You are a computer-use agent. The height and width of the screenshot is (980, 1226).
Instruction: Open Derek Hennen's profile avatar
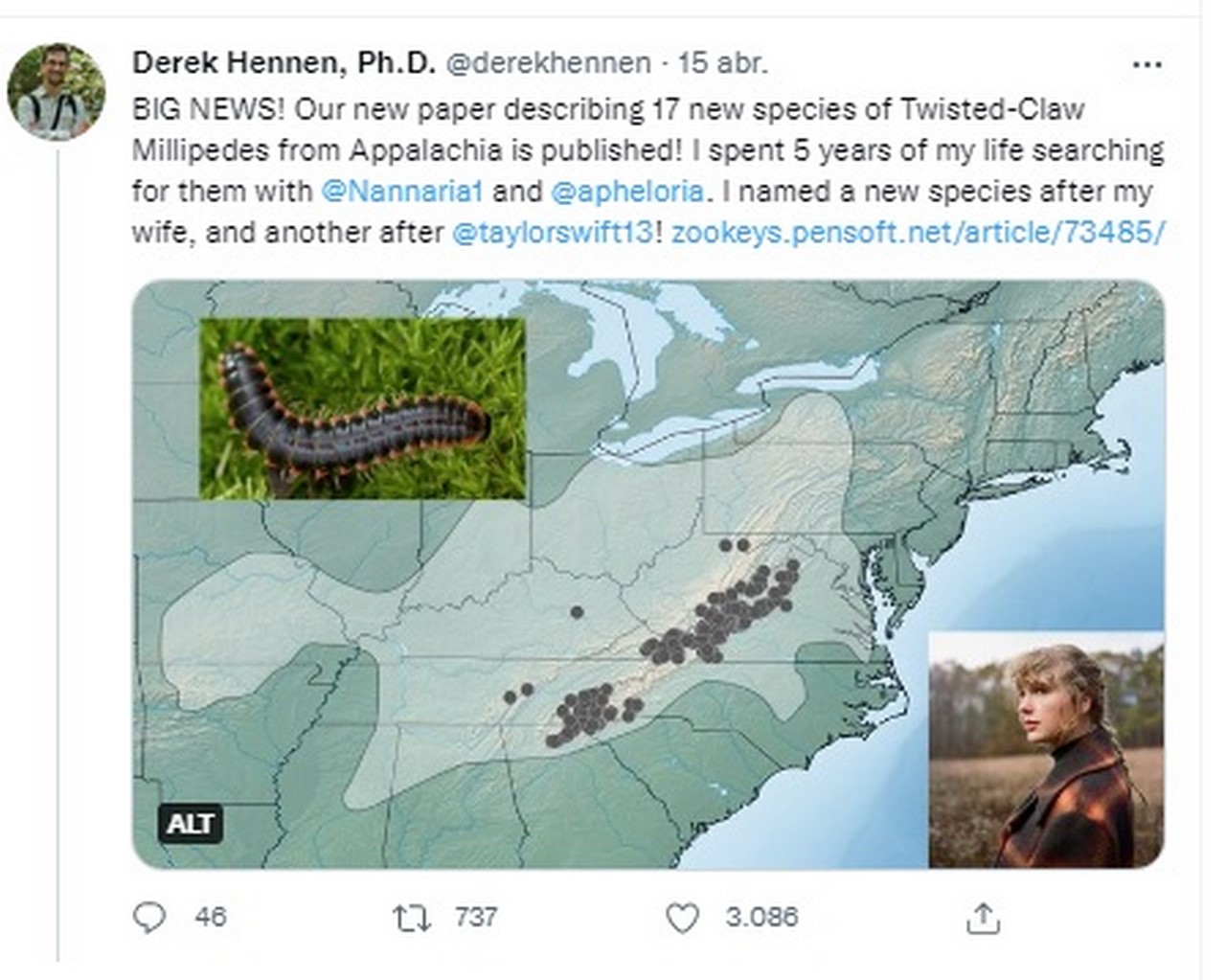[57, 92]
